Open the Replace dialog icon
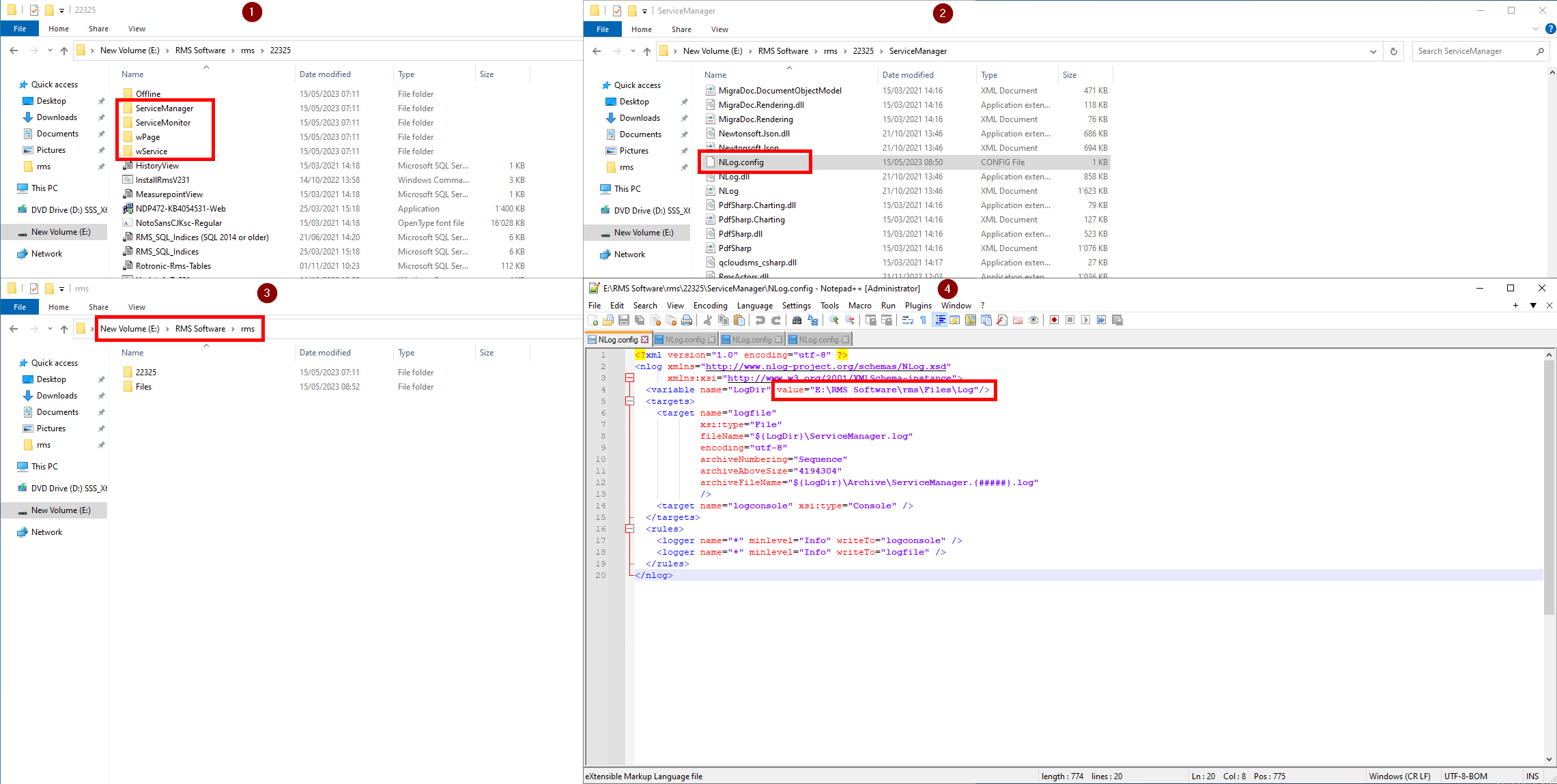This screenshot has height=784, width=1557. [x=812, y=320]
